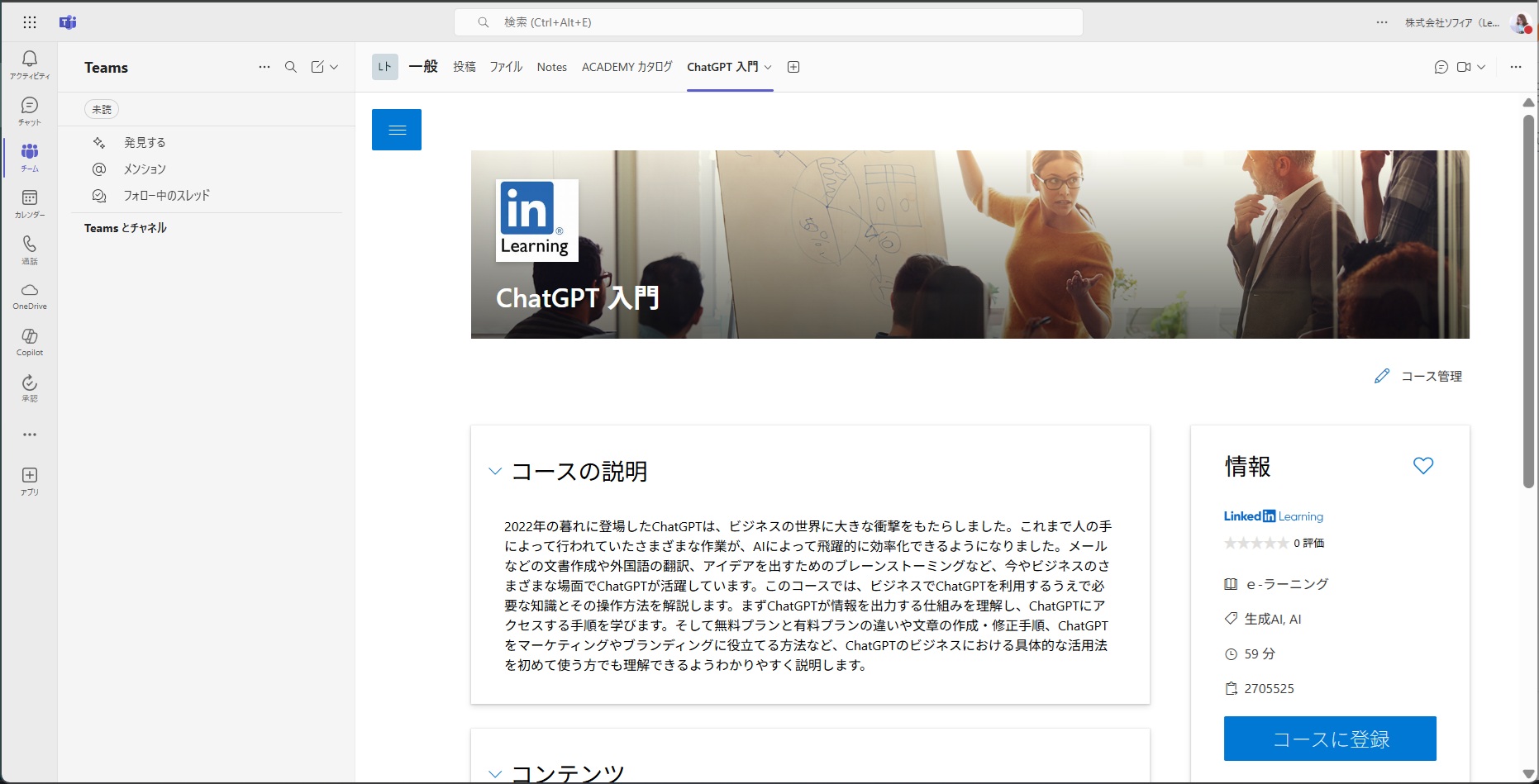This screenshot has width=1539, height=784.
Task: Click LinkedIn Learning provider logo link
Action: pos(1274,516)
